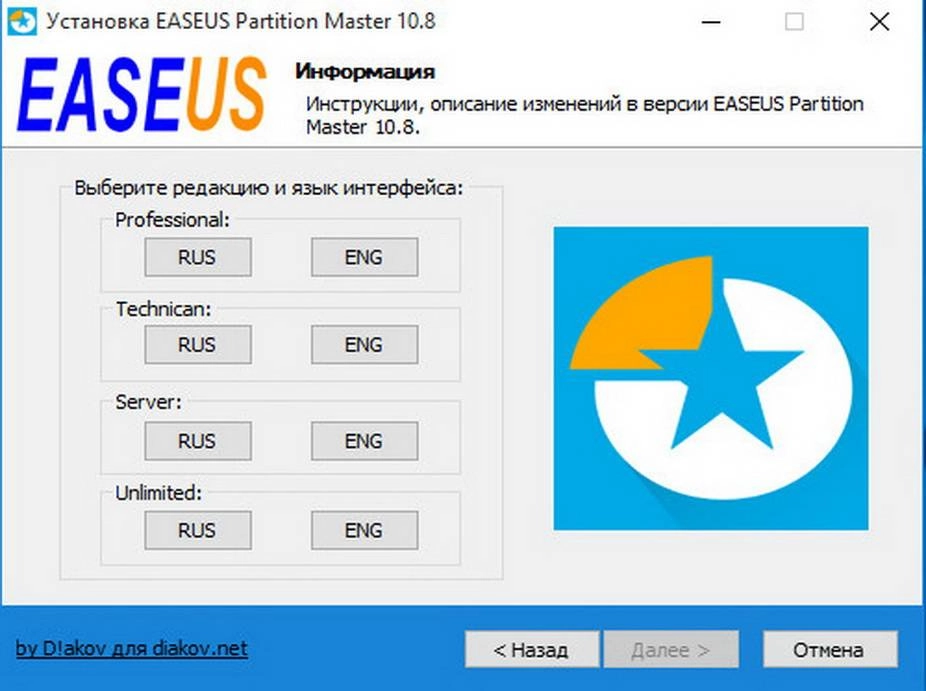
Task: Click the Technican: group label
Action: [x=164, y=308]
